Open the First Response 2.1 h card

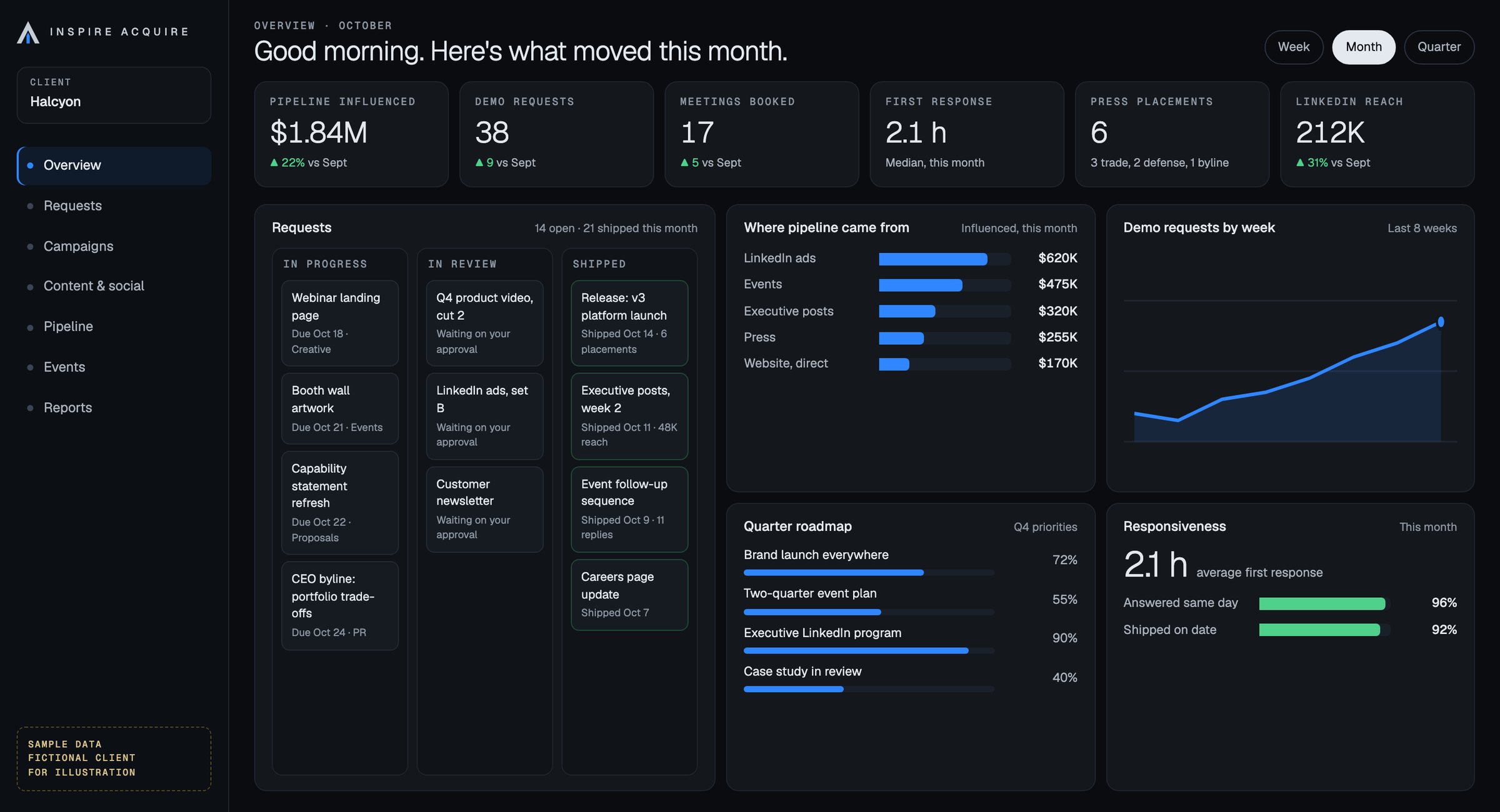(967, 134)
